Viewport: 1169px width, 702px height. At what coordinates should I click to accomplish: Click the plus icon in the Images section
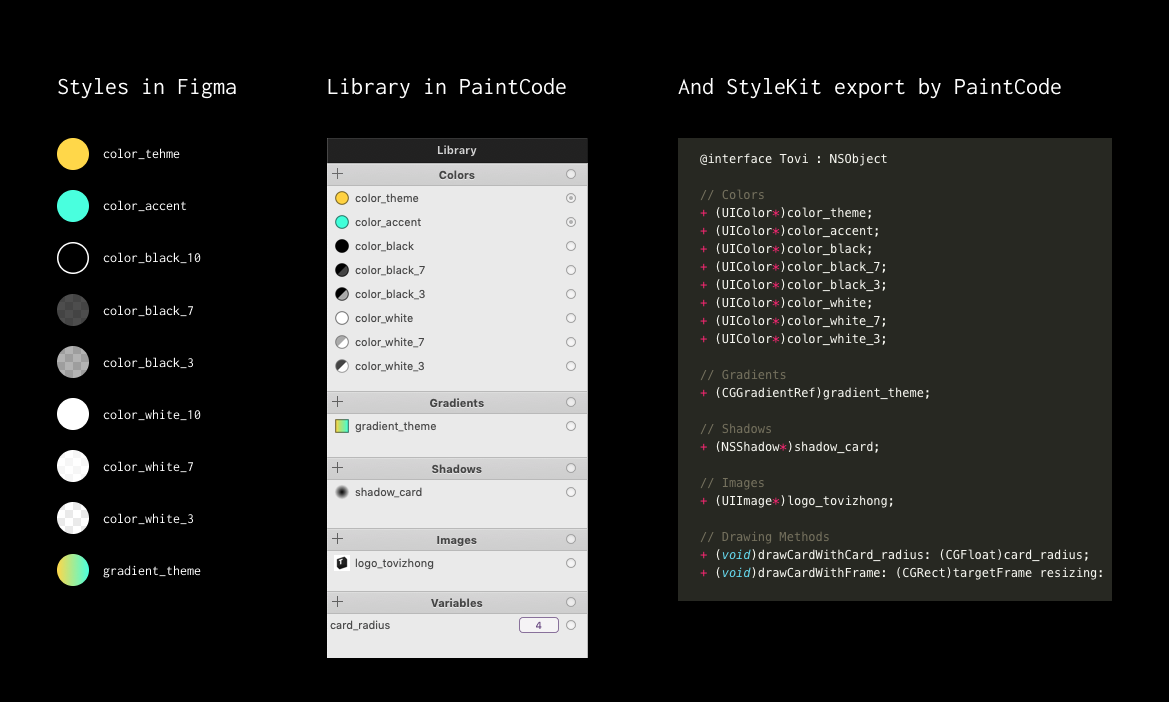336,539
